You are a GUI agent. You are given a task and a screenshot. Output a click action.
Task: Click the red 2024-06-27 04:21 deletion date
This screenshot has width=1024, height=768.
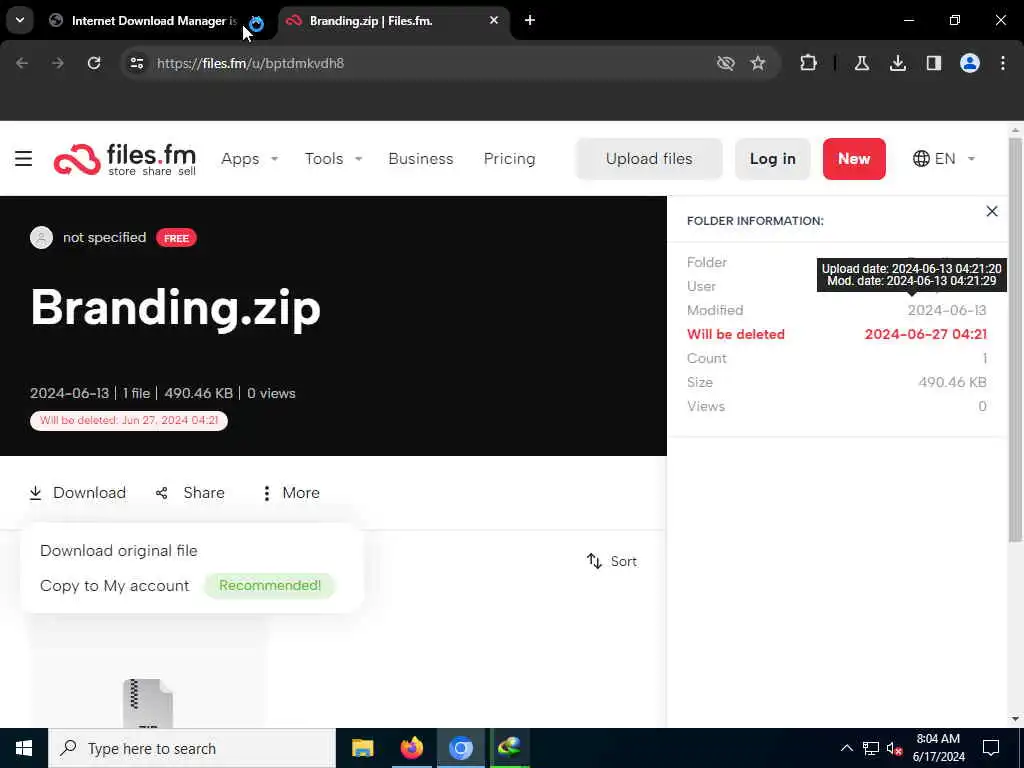pyautogui.click(x=925, y=334)
